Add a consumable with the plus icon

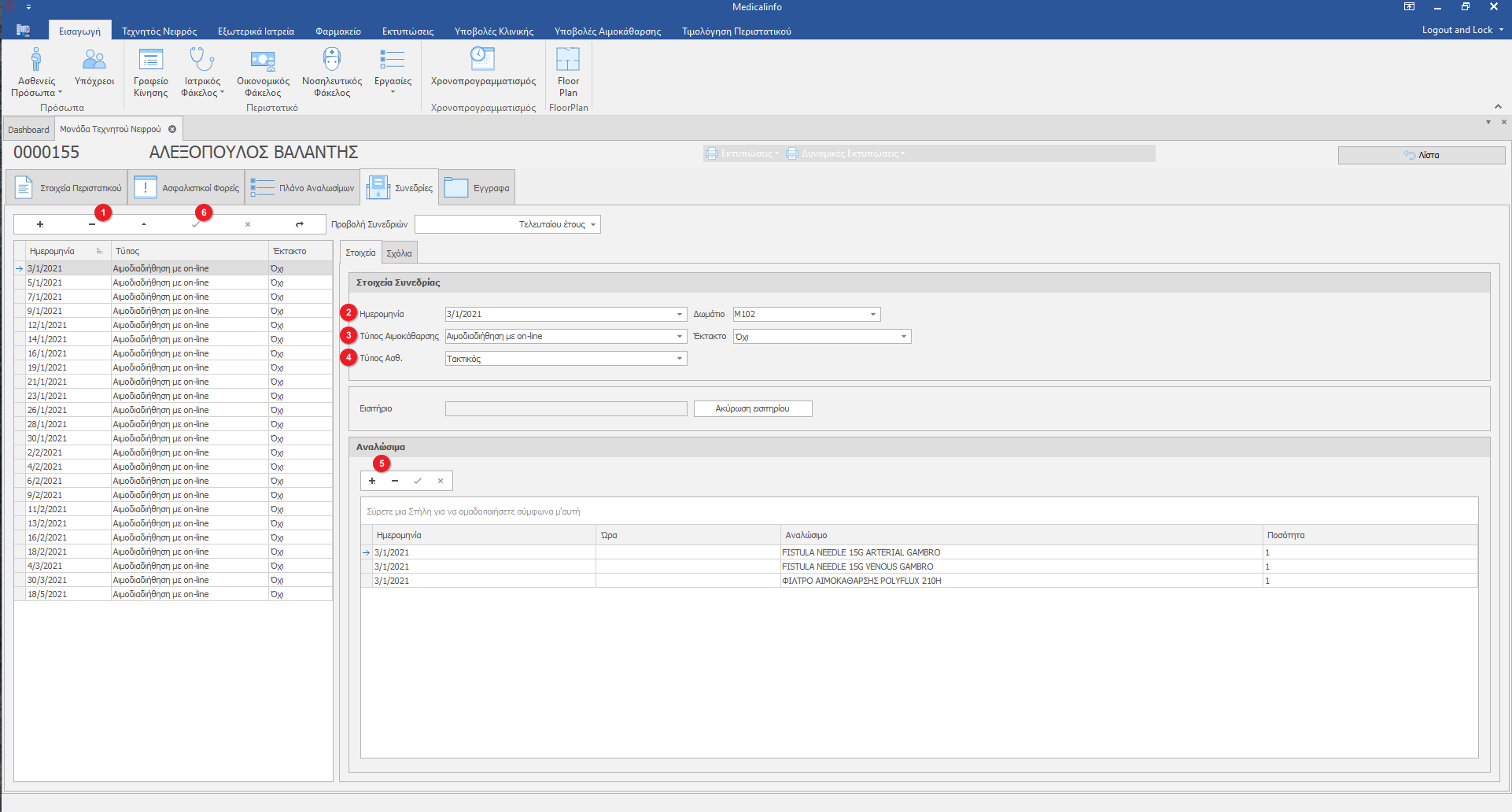click(372, 481)
